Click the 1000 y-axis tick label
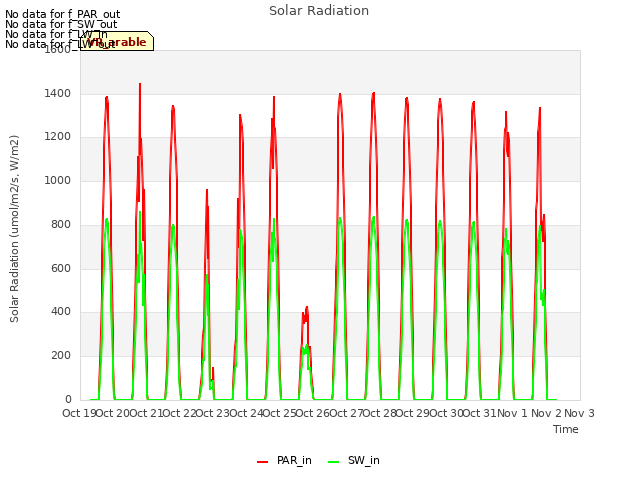 [58, 180]
